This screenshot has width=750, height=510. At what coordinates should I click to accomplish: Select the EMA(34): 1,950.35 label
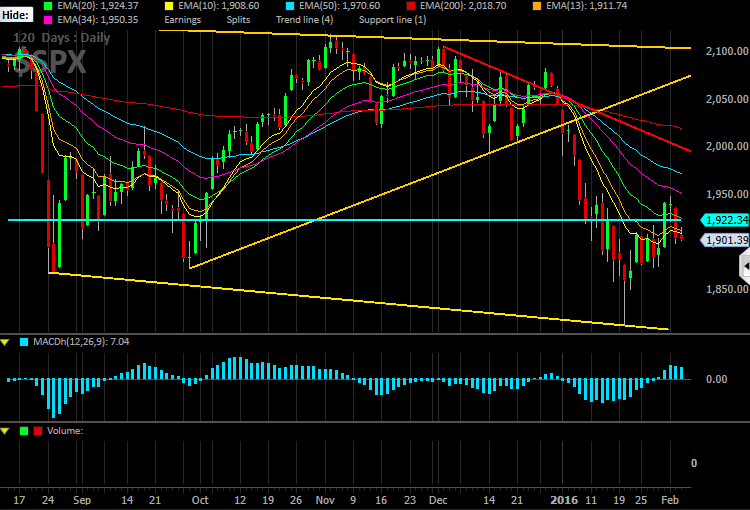[98, 20]
